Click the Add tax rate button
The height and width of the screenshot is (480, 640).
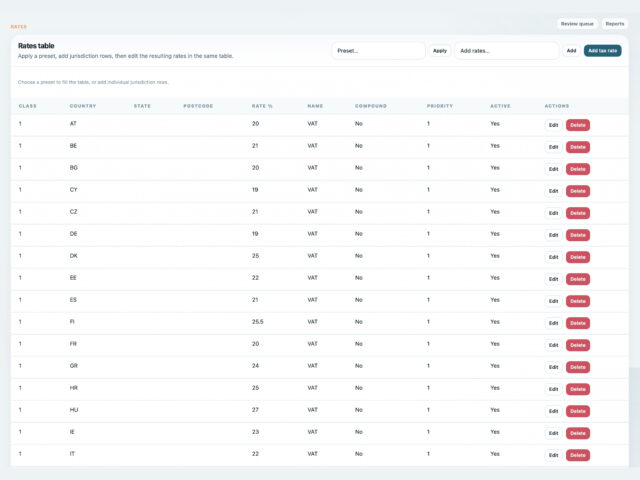[602, 51]
